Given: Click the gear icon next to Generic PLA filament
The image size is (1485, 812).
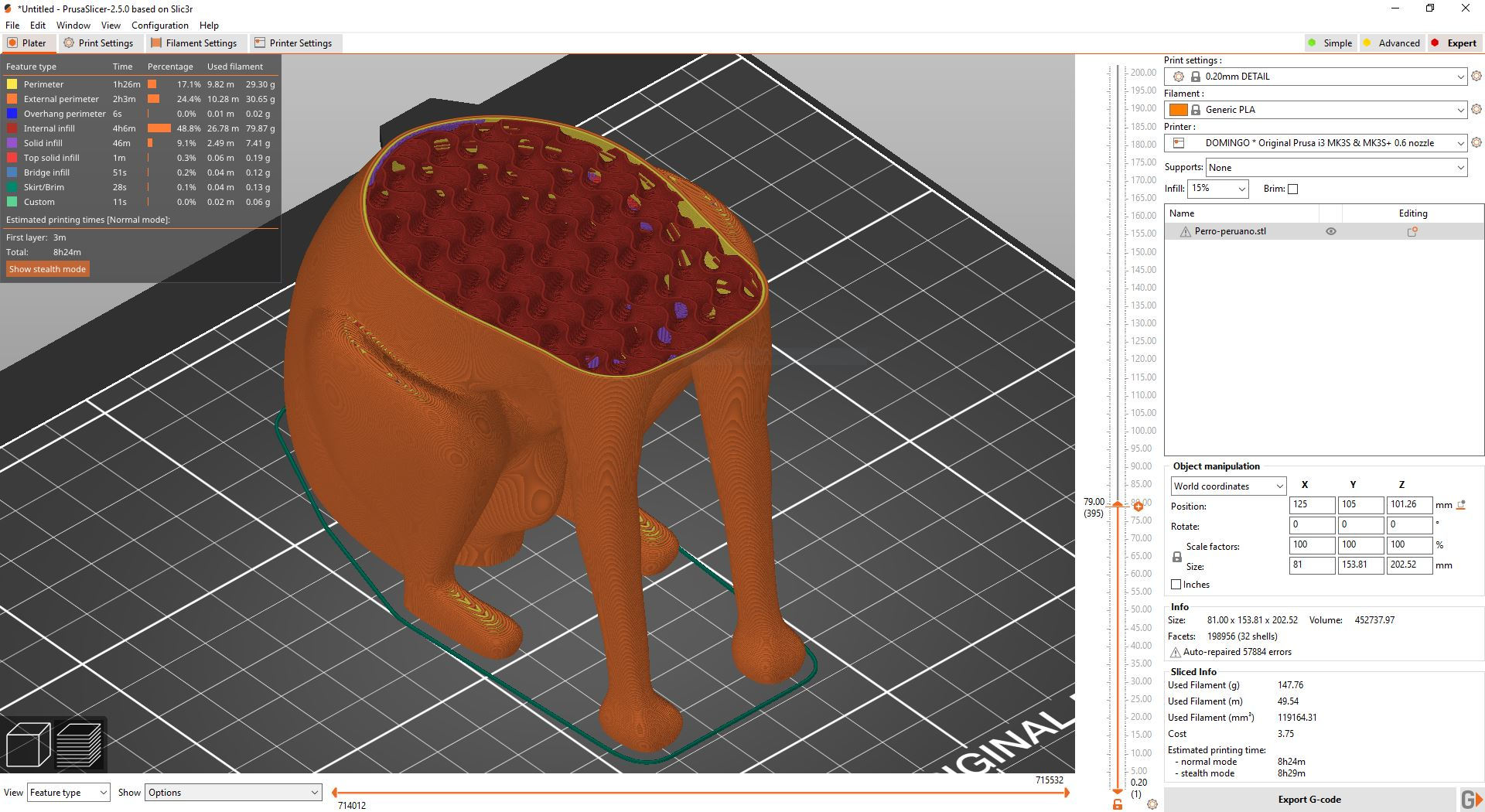Looking at the screenshot, I should click(x=1476, y=110).
